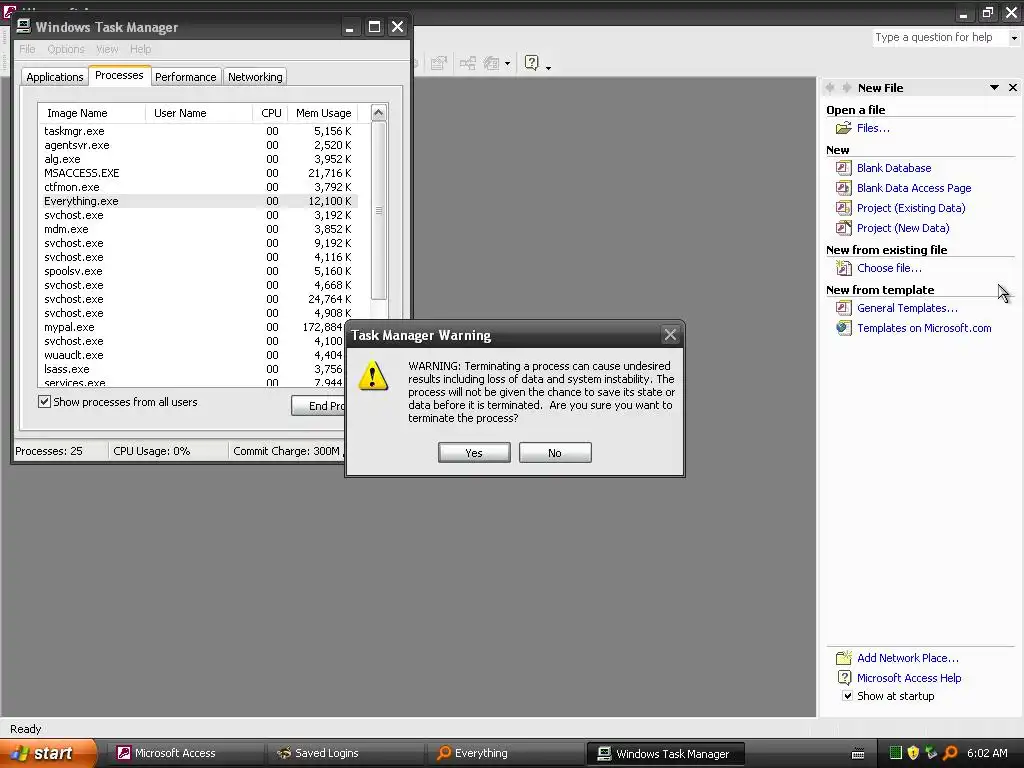Viewport: 1024px width, 768px height.
Task: Click the End Process button
Action: (x=319, y=406)
